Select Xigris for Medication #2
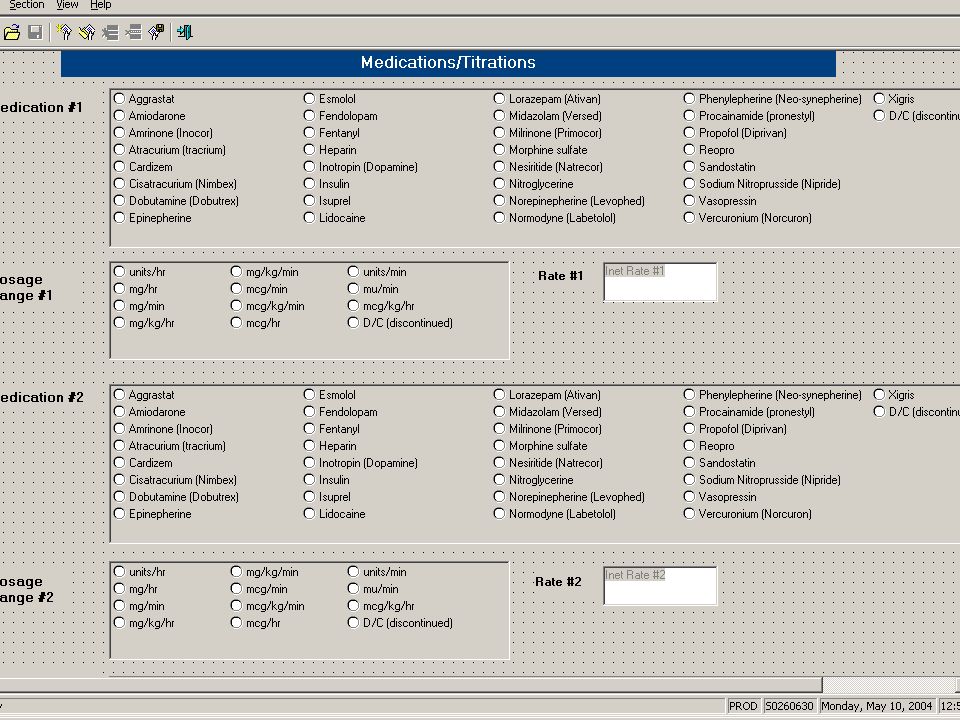The height and width of the screenshot is (720, 960). coord(879,395)
